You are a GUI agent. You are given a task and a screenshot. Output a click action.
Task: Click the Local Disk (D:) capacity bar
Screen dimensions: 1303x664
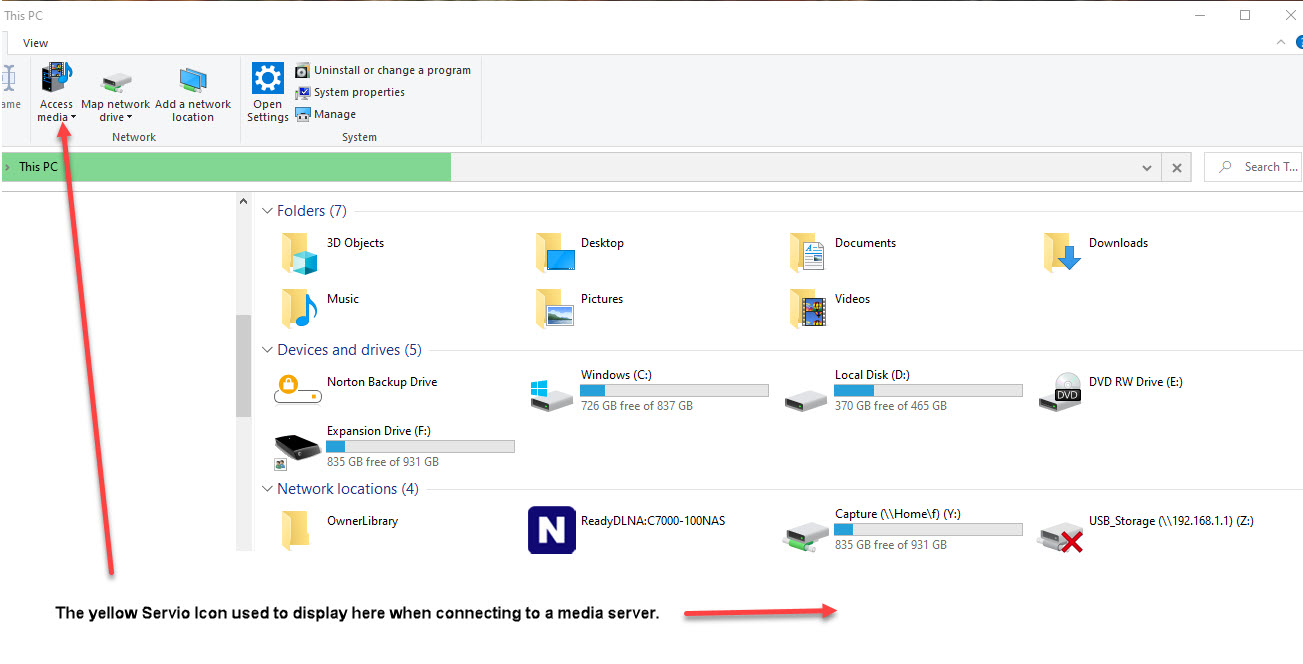[928, 390]
